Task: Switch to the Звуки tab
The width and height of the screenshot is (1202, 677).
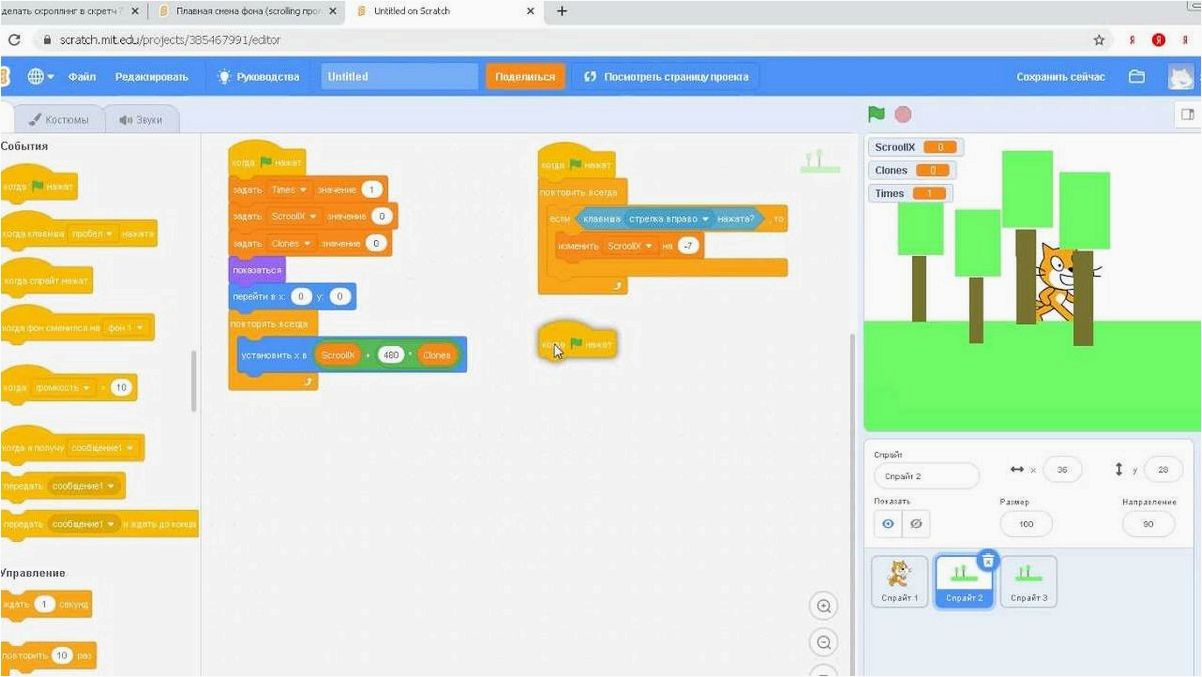Action: tap(141, 119)
